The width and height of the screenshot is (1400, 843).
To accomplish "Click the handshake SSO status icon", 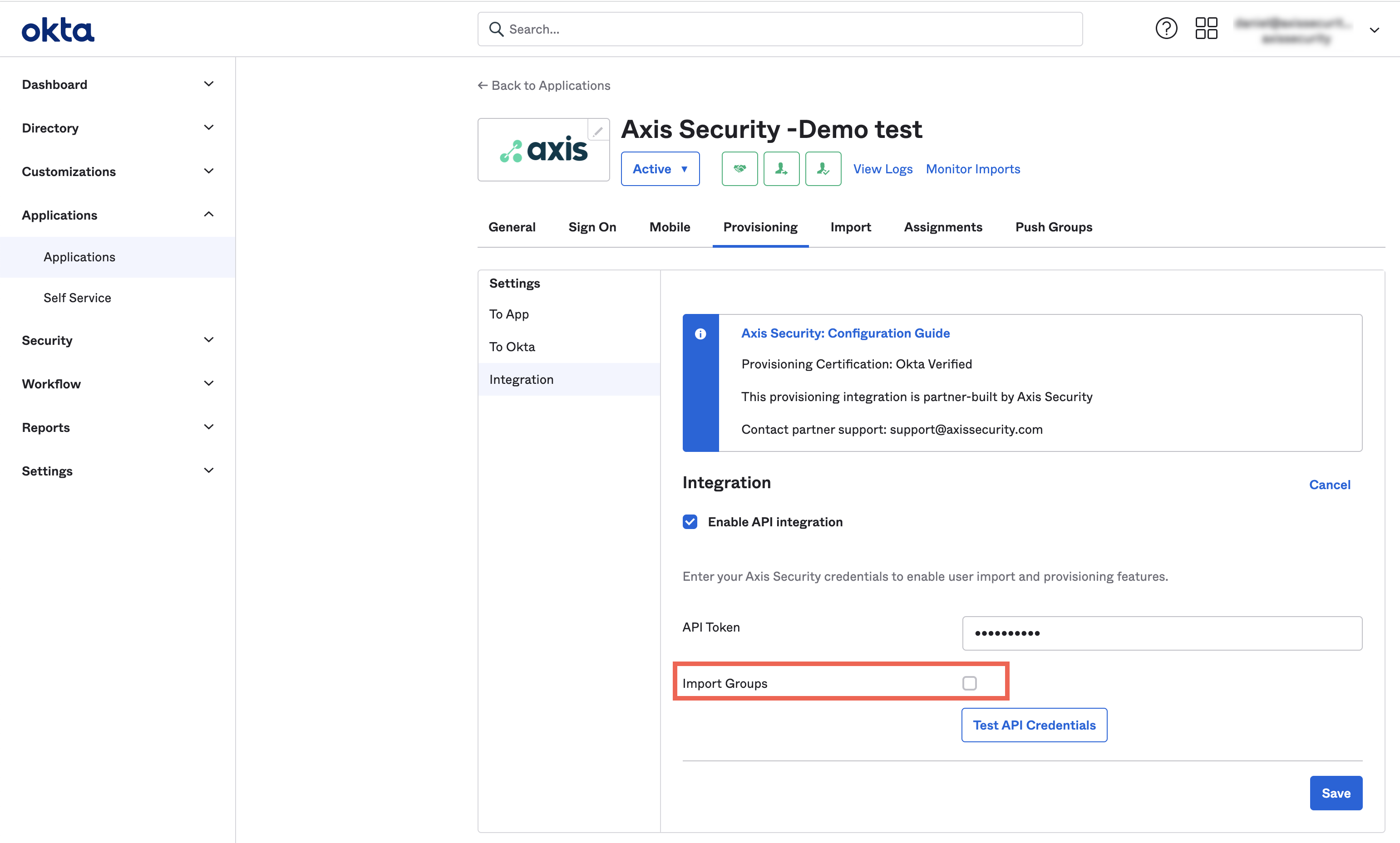I will point(739,169).
